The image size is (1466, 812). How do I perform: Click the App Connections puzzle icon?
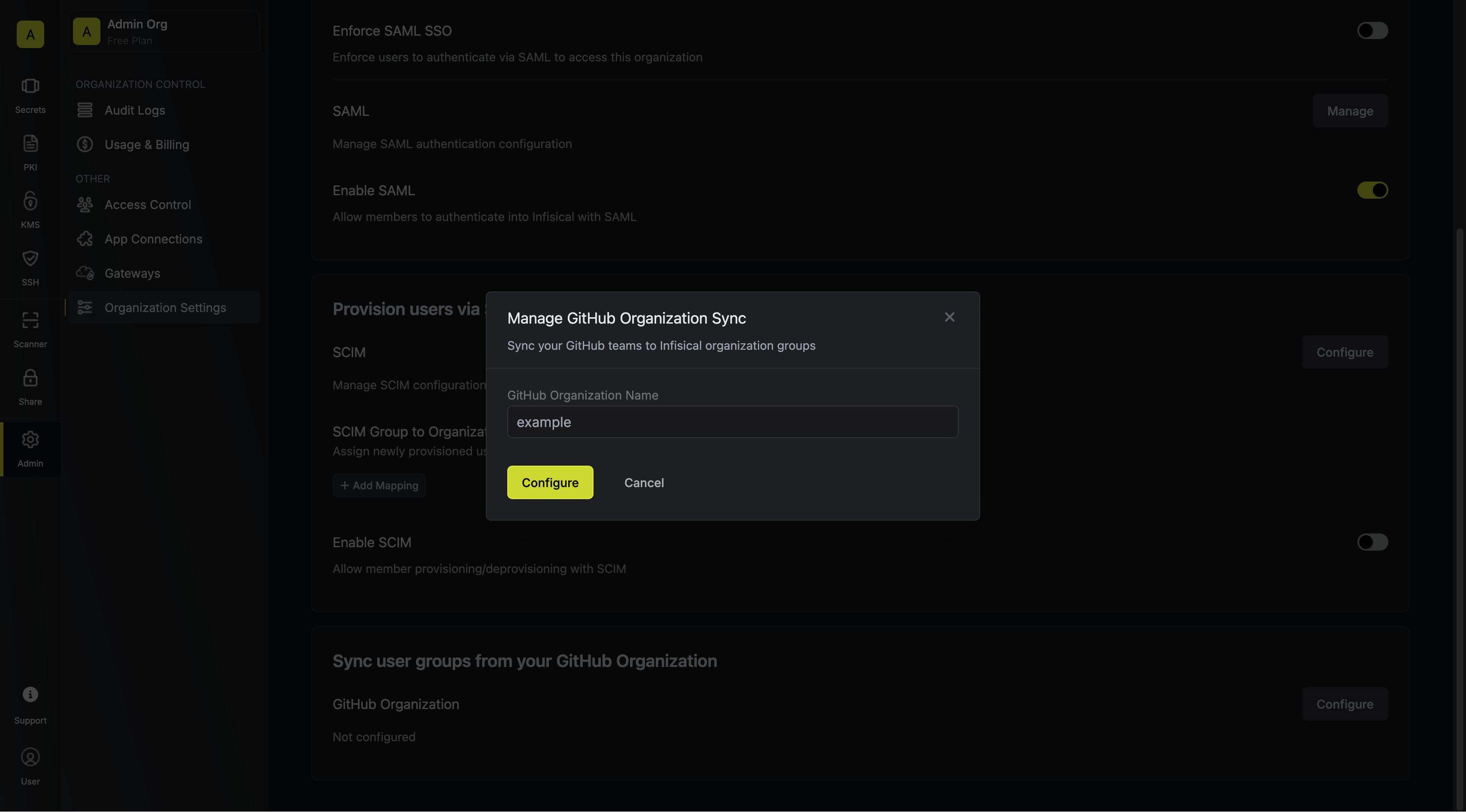point(85,239)
